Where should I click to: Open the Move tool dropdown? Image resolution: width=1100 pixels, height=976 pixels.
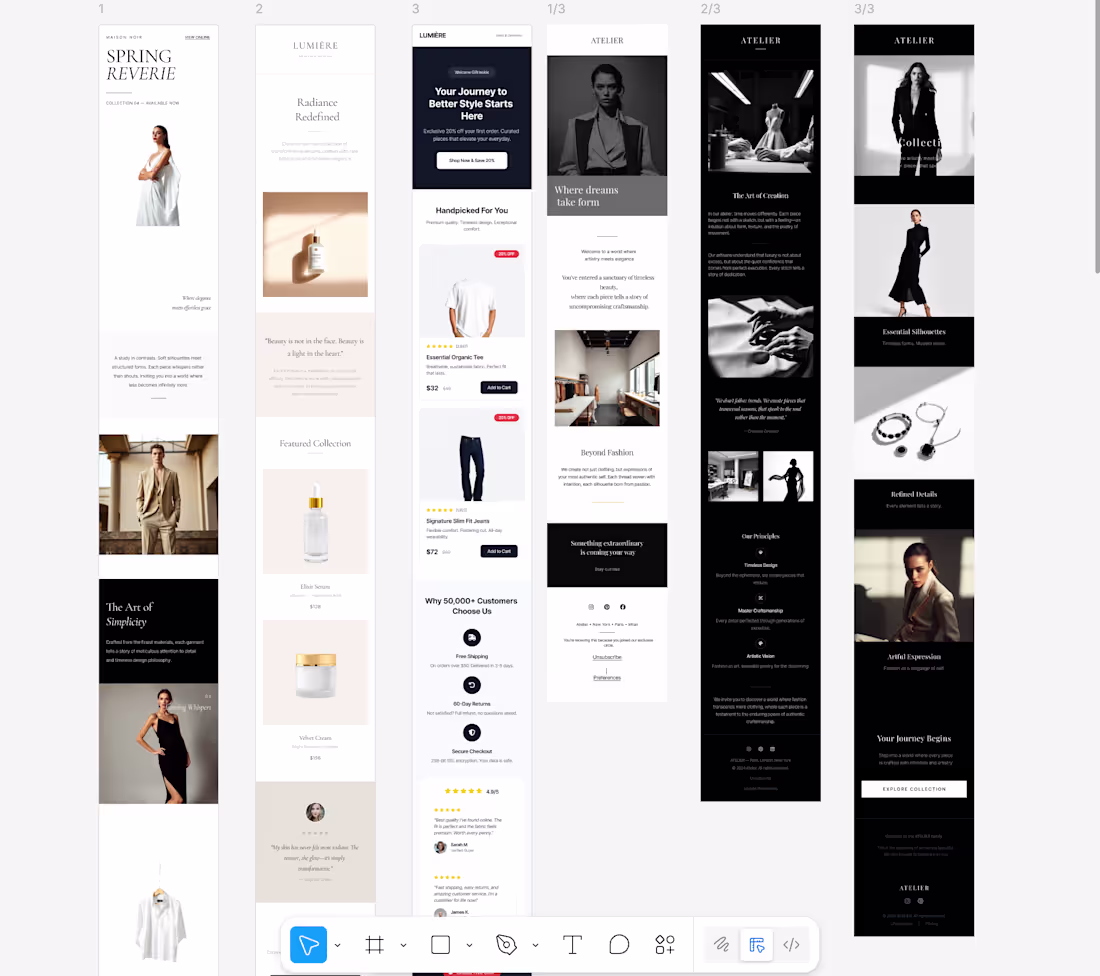coord(337,944)
